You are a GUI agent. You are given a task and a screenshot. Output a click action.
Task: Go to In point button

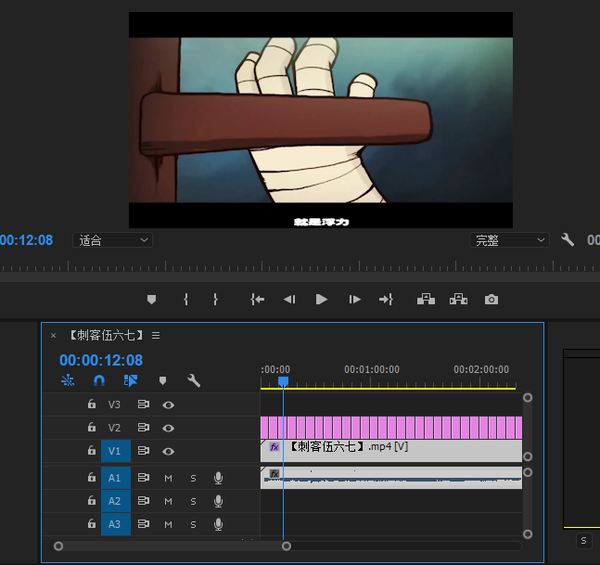point(257,299)
